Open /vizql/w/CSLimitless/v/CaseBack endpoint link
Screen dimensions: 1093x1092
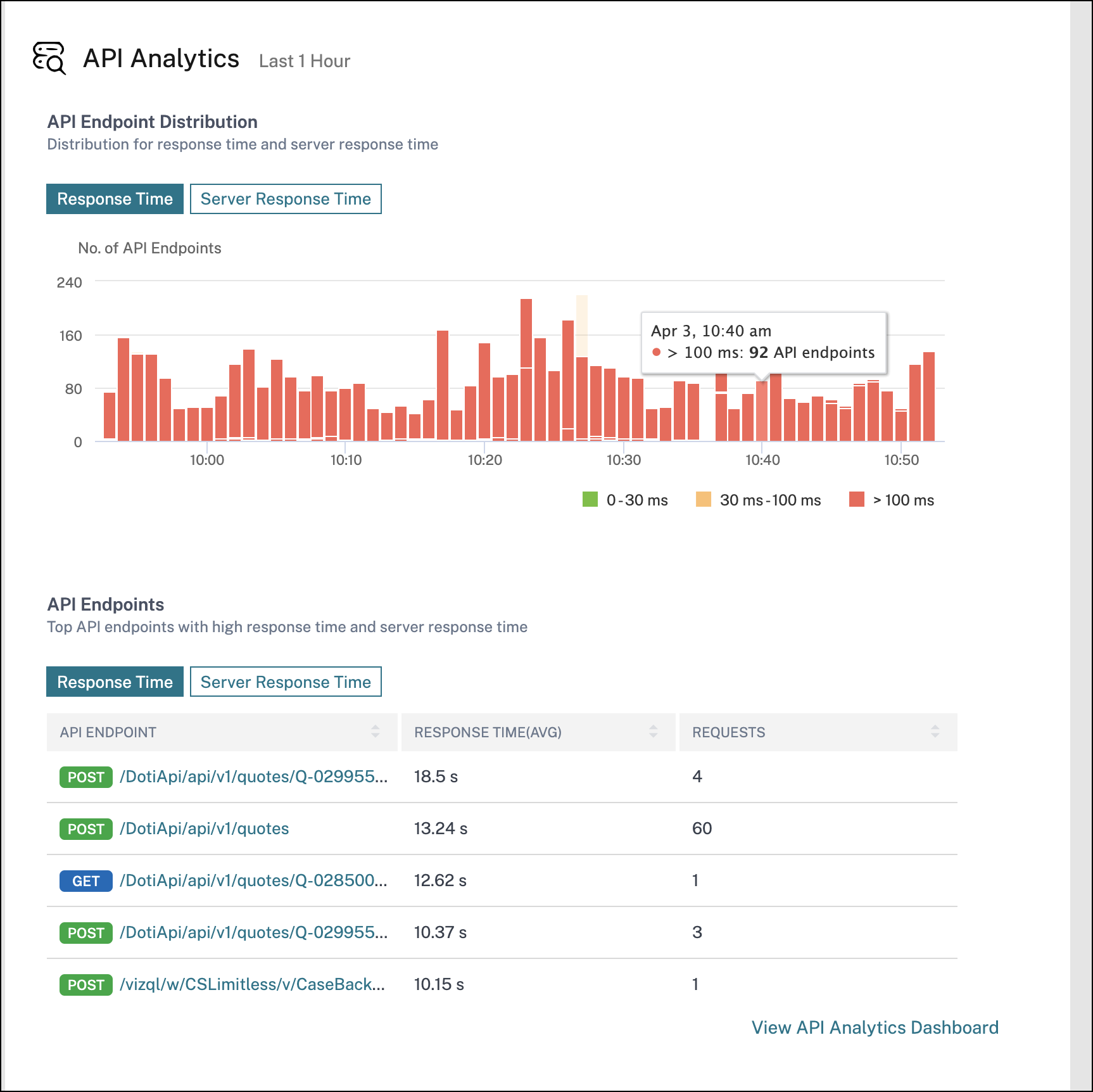[x=252, y=984]
